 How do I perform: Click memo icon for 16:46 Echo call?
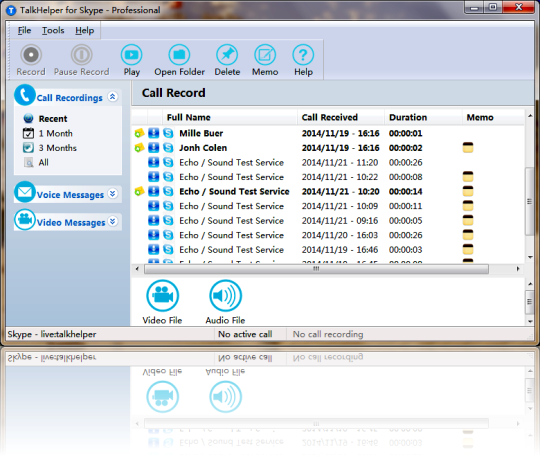[468, 249]
